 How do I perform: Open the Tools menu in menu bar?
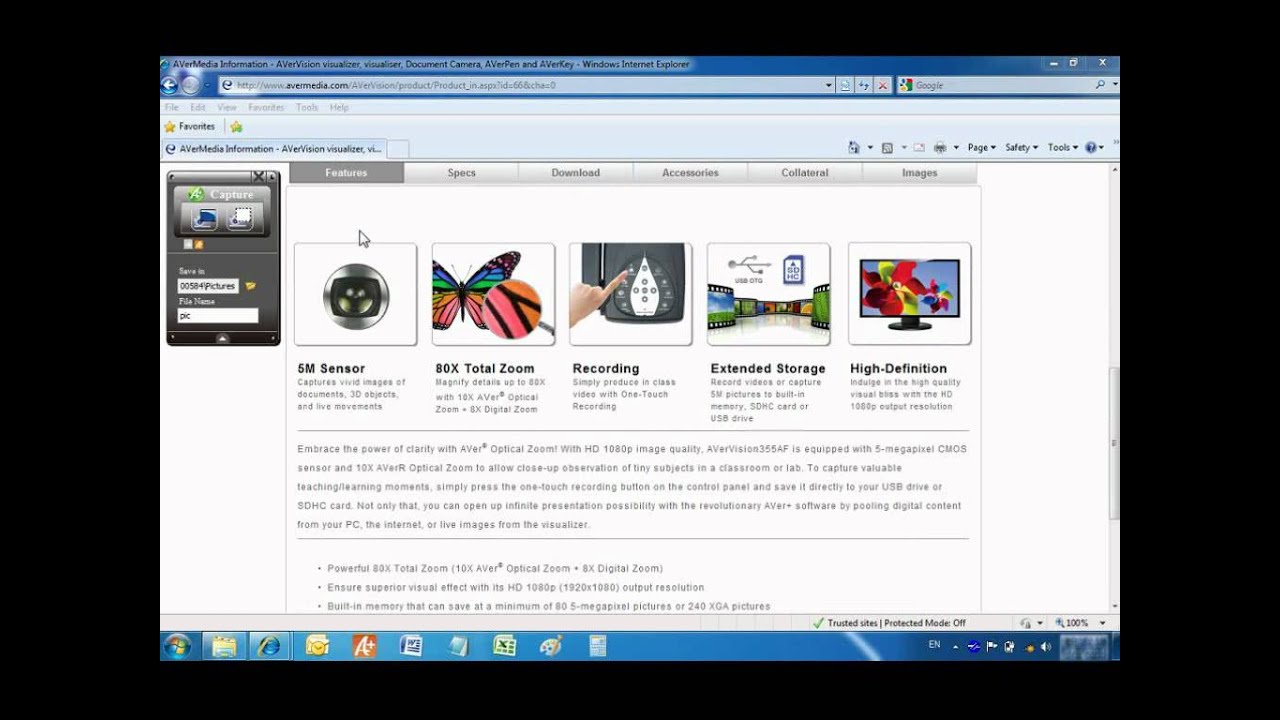click(307, 107)
